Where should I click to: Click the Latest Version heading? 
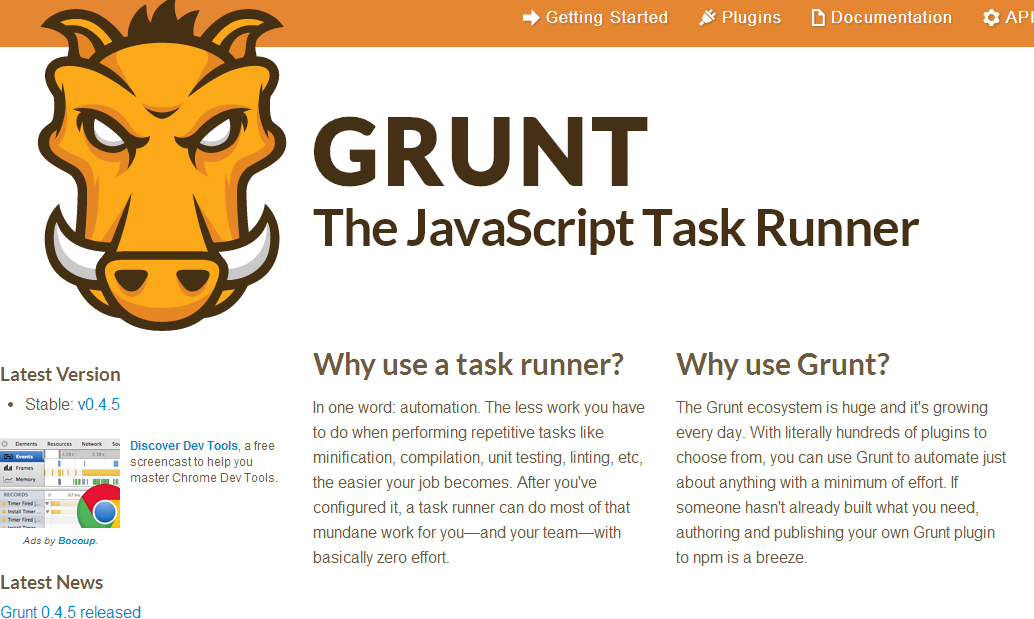(x=60, y=374)
